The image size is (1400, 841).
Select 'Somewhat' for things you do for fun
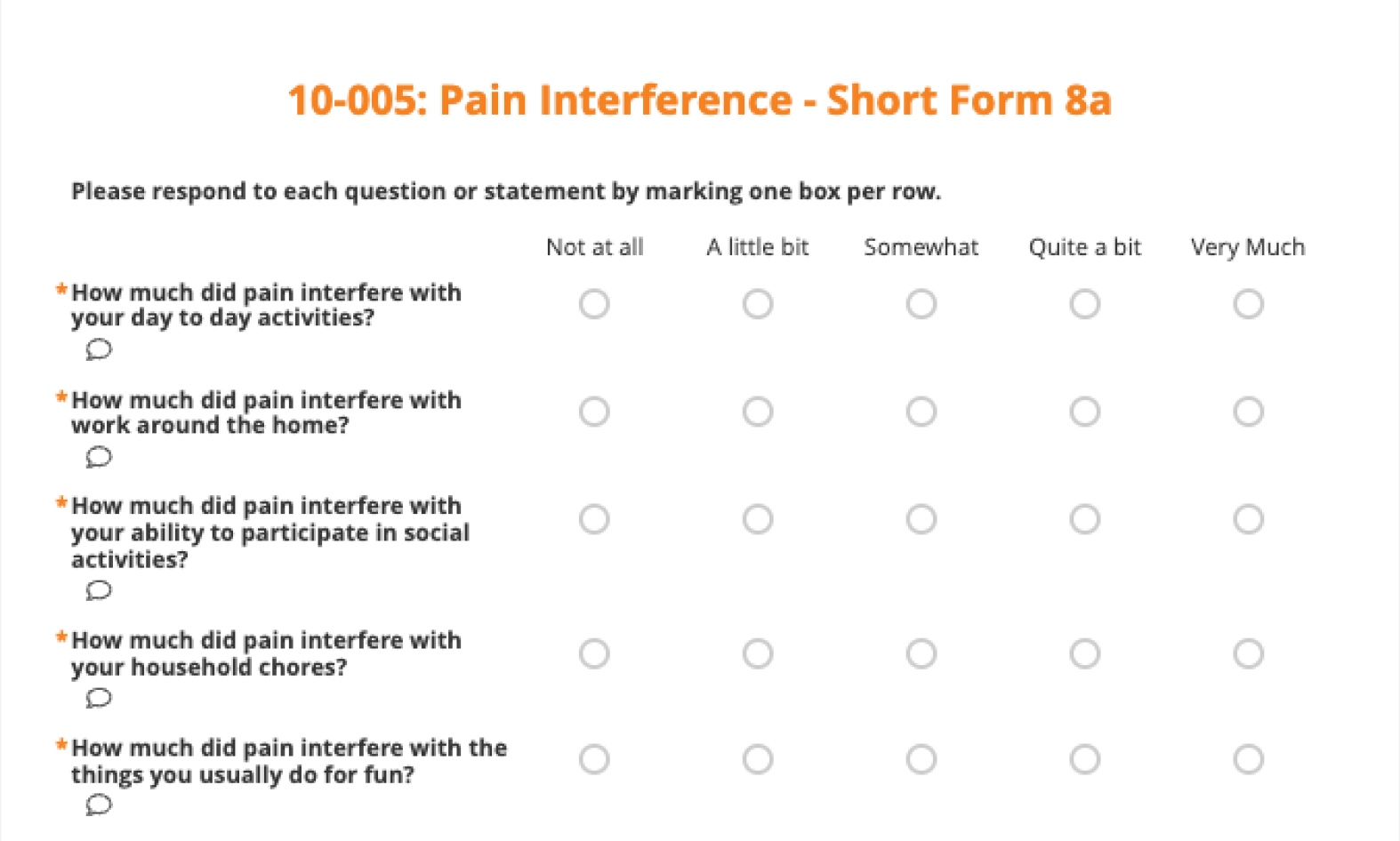click(921, 759)
